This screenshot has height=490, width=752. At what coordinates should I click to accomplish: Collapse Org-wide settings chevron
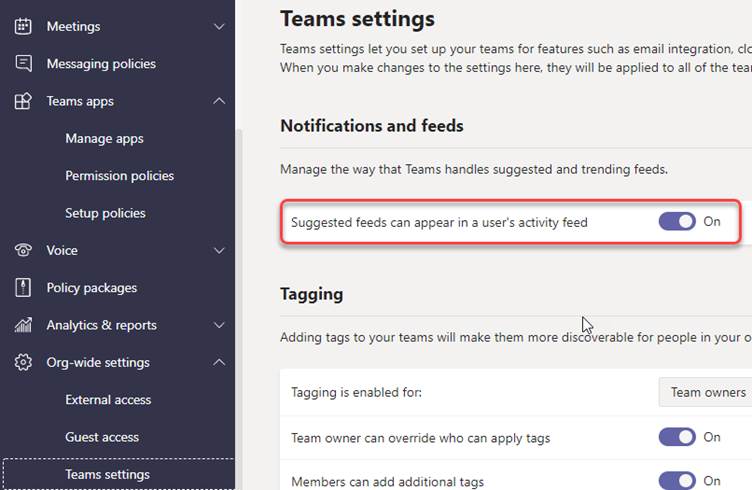(219, 362)
